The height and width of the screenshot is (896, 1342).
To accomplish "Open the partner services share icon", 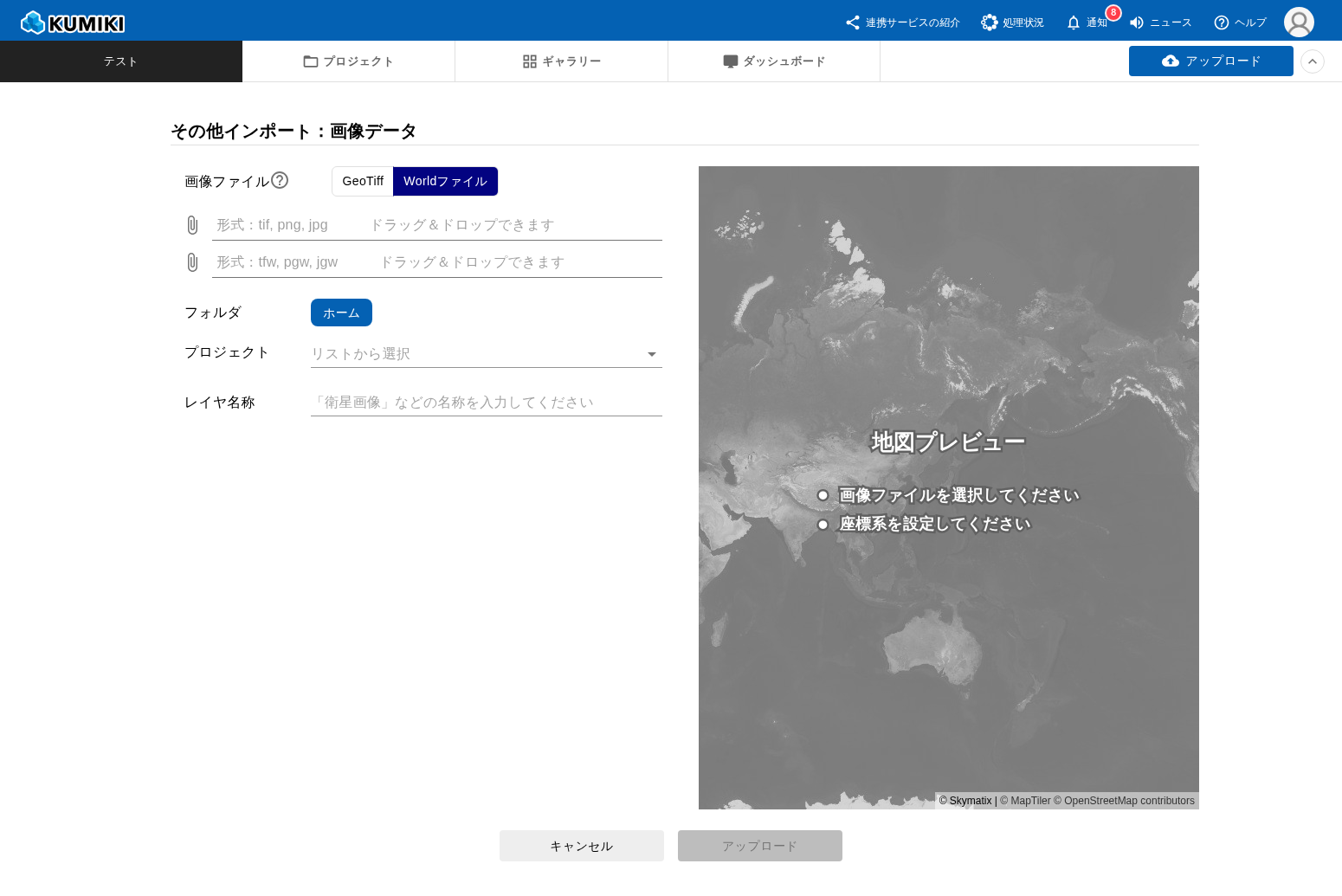I will point(853,23).
